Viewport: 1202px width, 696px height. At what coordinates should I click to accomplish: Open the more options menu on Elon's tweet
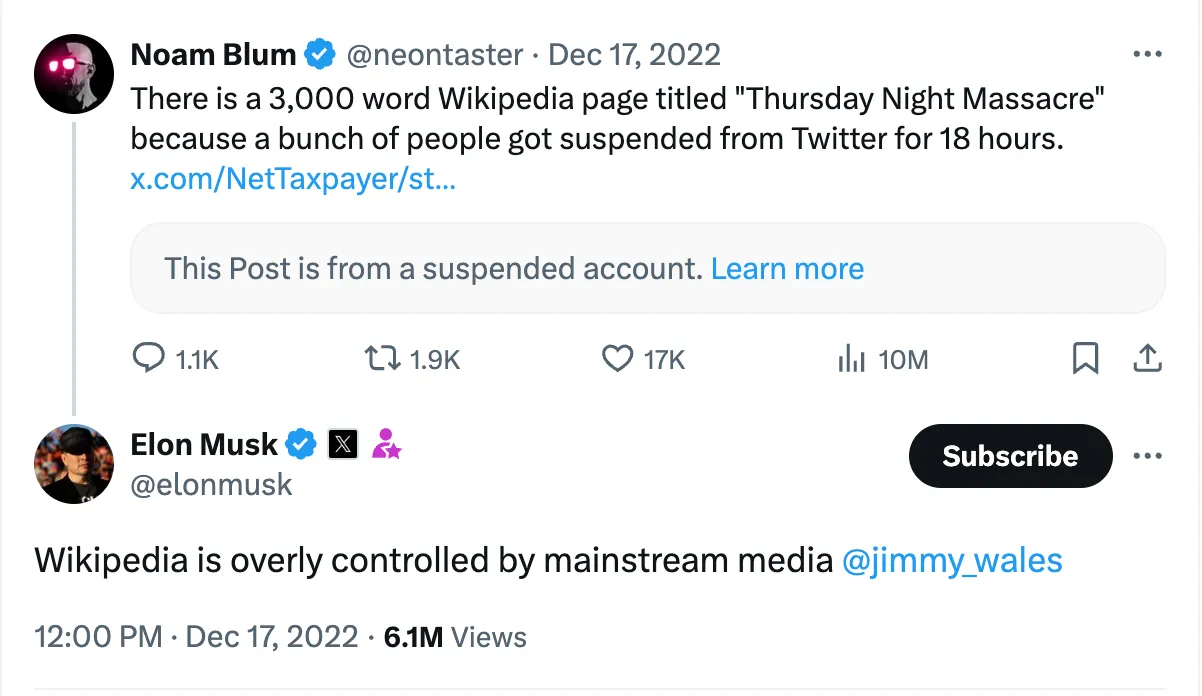tap(1148, 456)
